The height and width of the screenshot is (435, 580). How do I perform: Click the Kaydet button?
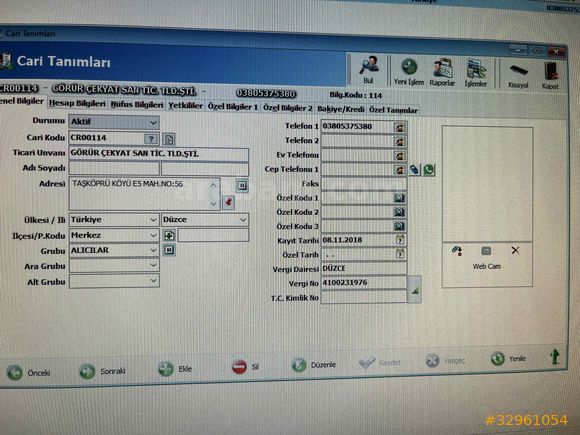[380, 362]
